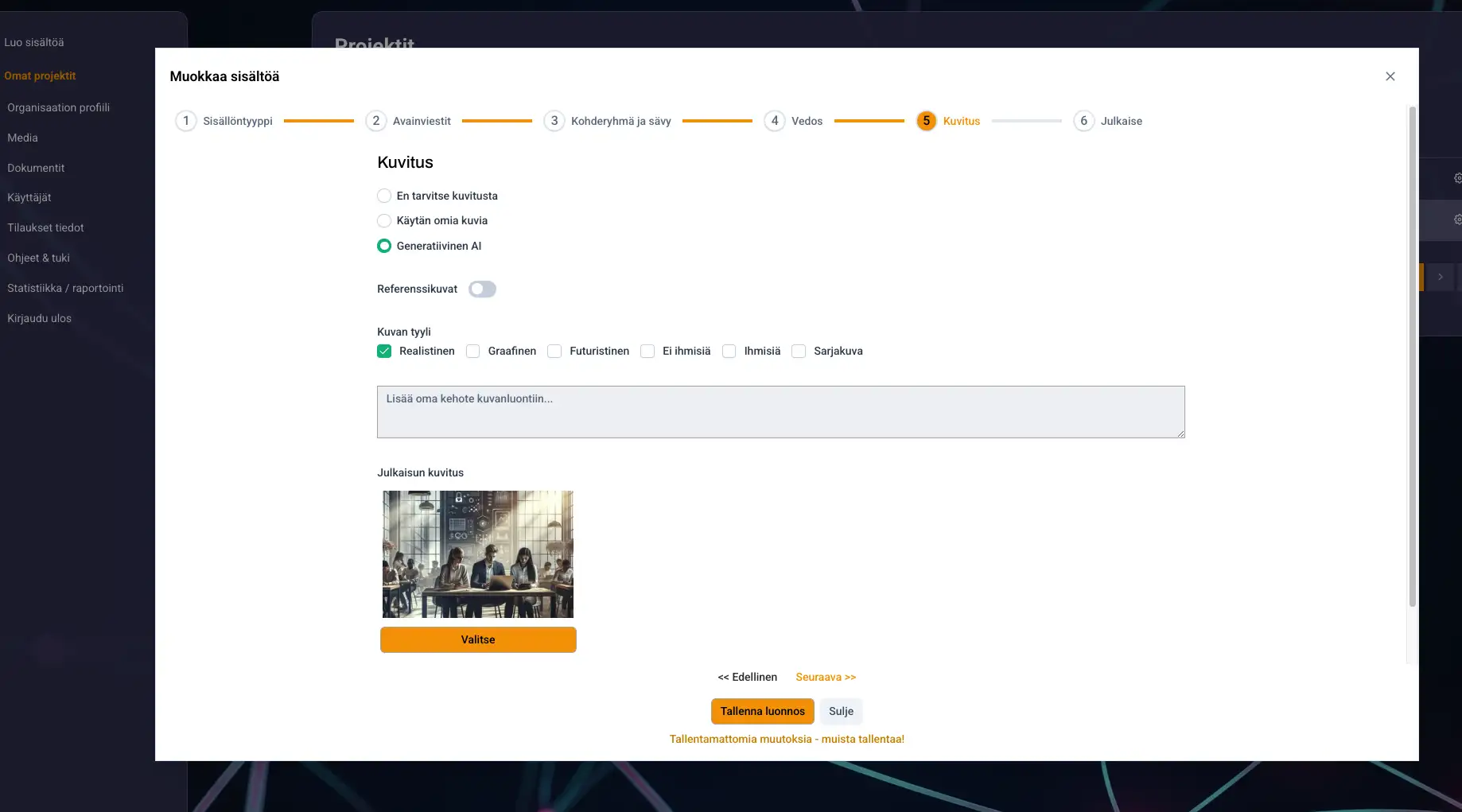1462x812 pixels.
Task: Select the En tarvitse kuvitusta option
Action: [x=384, y=196]
